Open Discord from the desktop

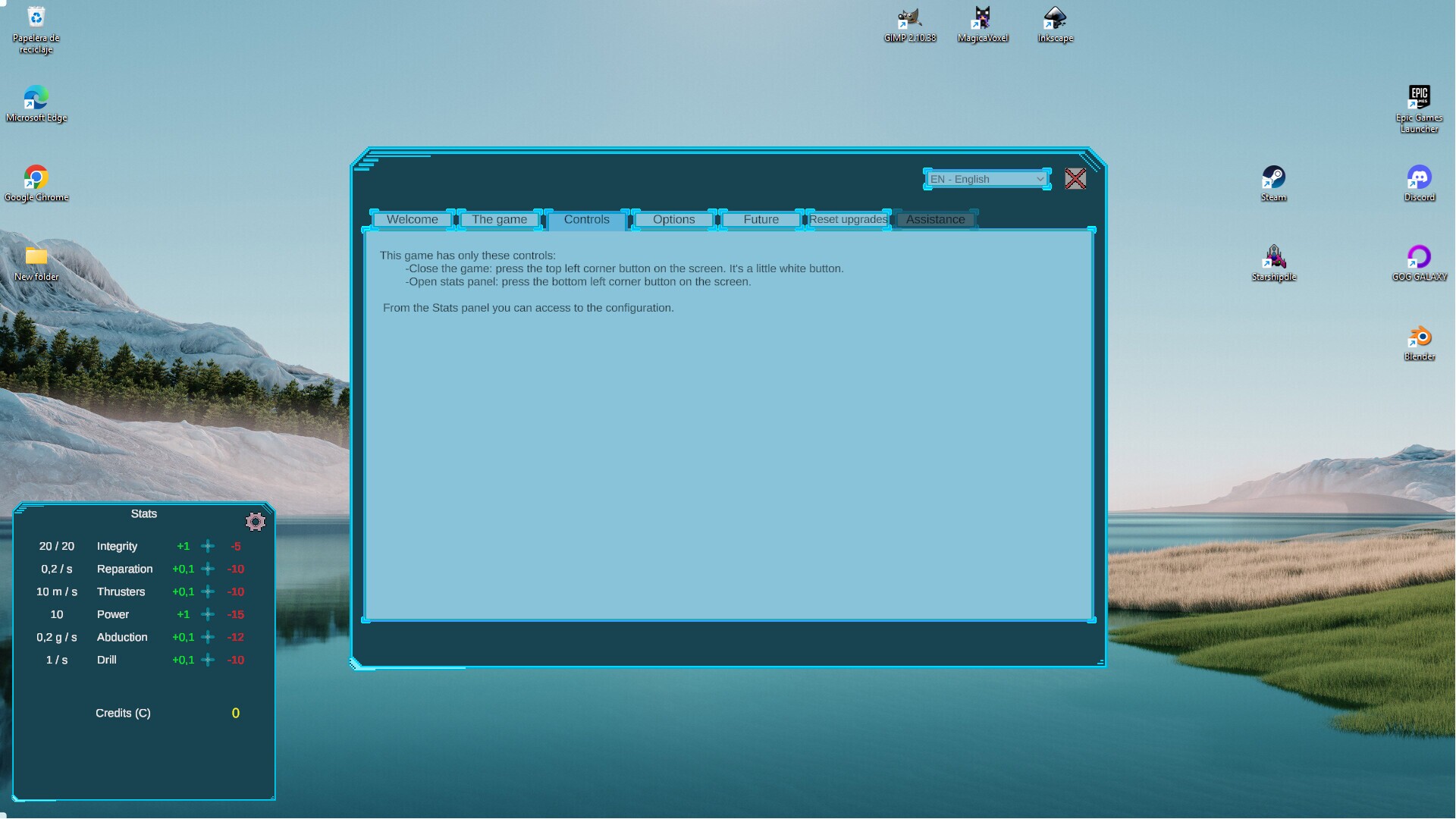click(x=1419, y=179)
